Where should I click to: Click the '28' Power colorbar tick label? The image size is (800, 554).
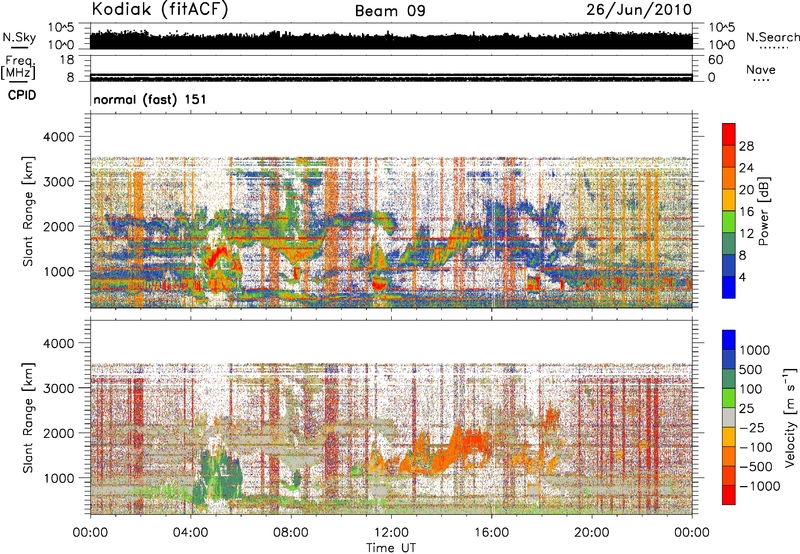[x=746, y=146]
